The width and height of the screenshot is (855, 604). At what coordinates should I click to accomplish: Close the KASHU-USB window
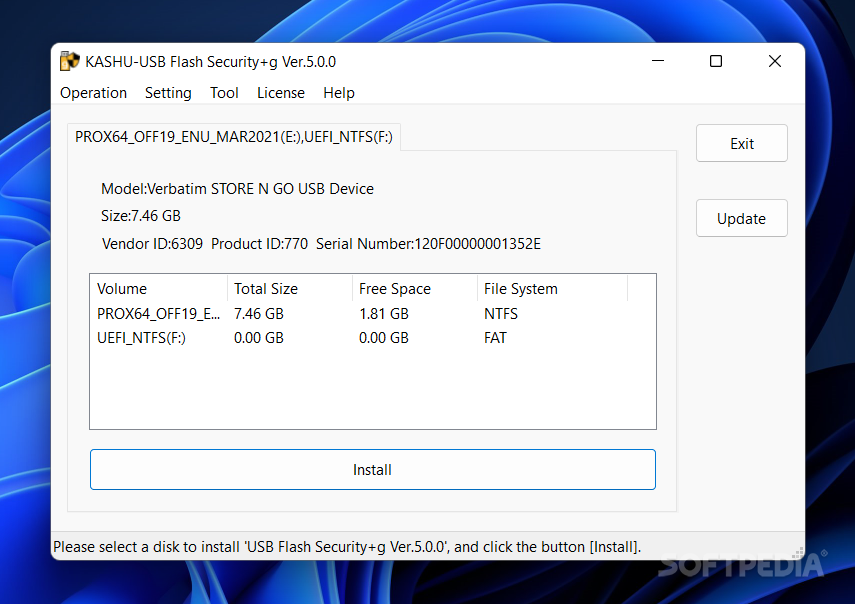click(775, 61)
